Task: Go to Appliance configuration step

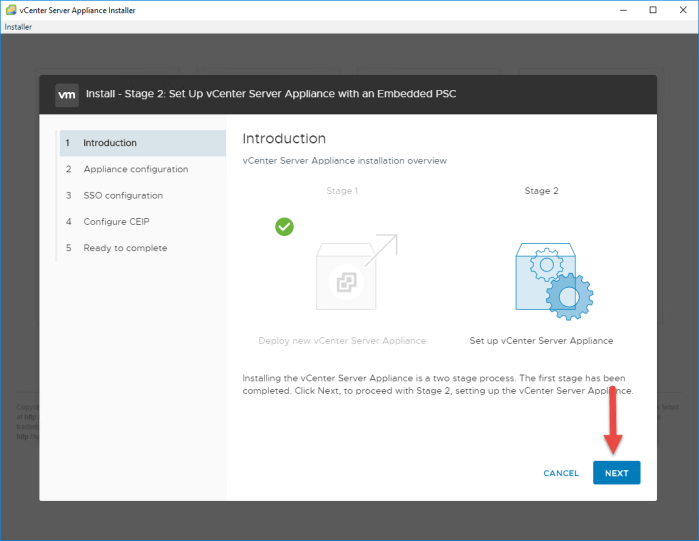Action: (x=135, y=169)
